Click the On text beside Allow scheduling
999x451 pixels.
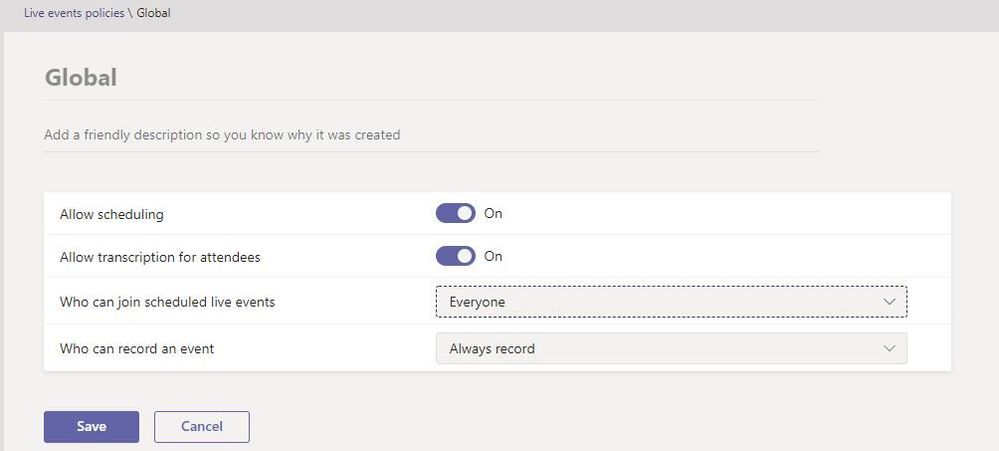coord(493,213)
